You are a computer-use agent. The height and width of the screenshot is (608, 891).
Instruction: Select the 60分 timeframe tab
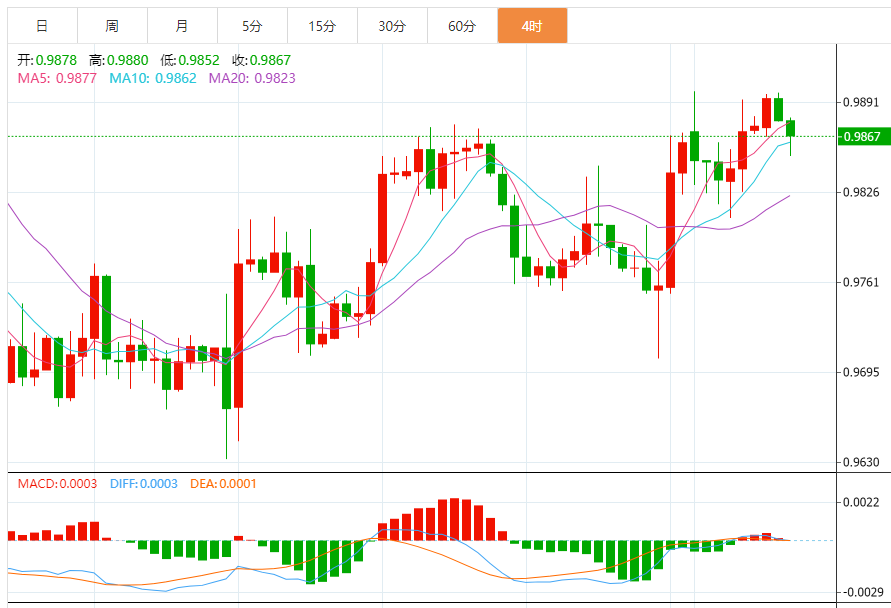tap(462, 26)
